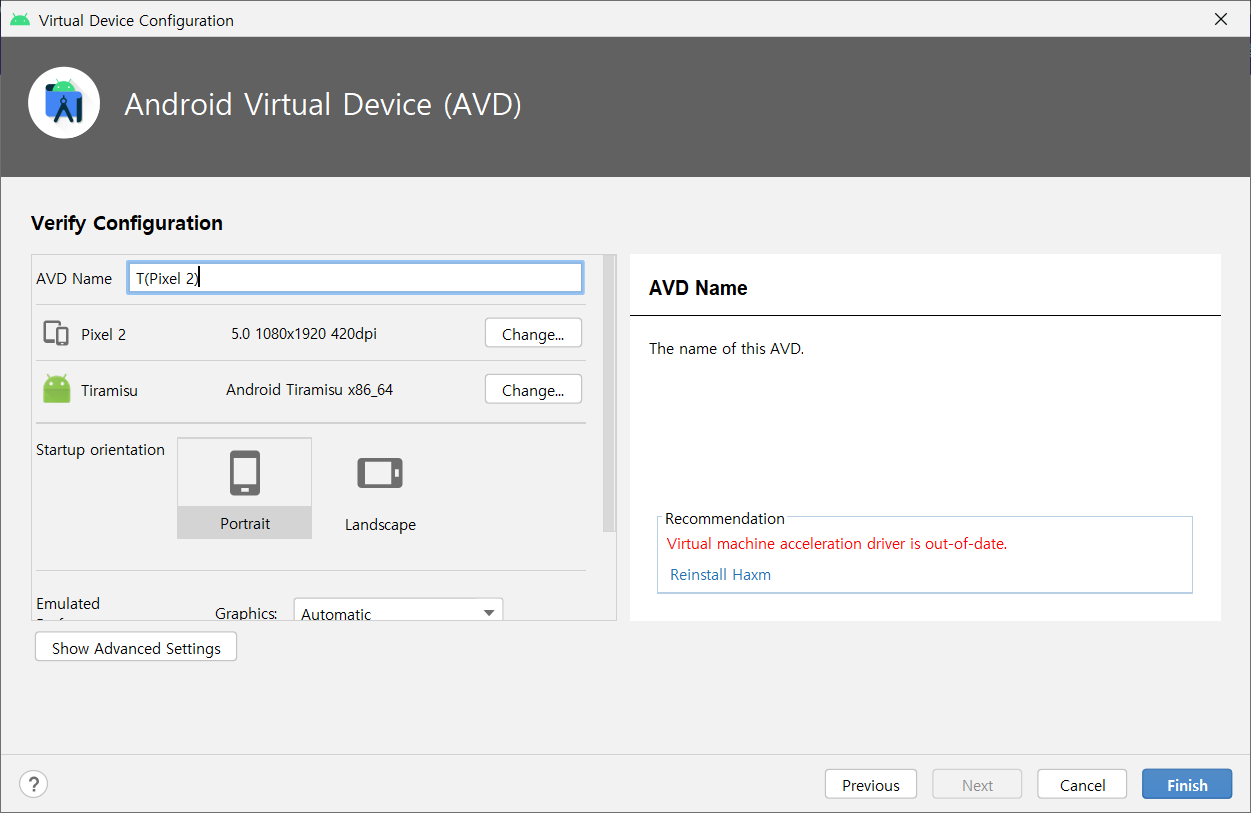The height and width of the screenshot is (813, 1251).
Task: Click the 'The name of this AVD.' description
Action: click(726, 349)
